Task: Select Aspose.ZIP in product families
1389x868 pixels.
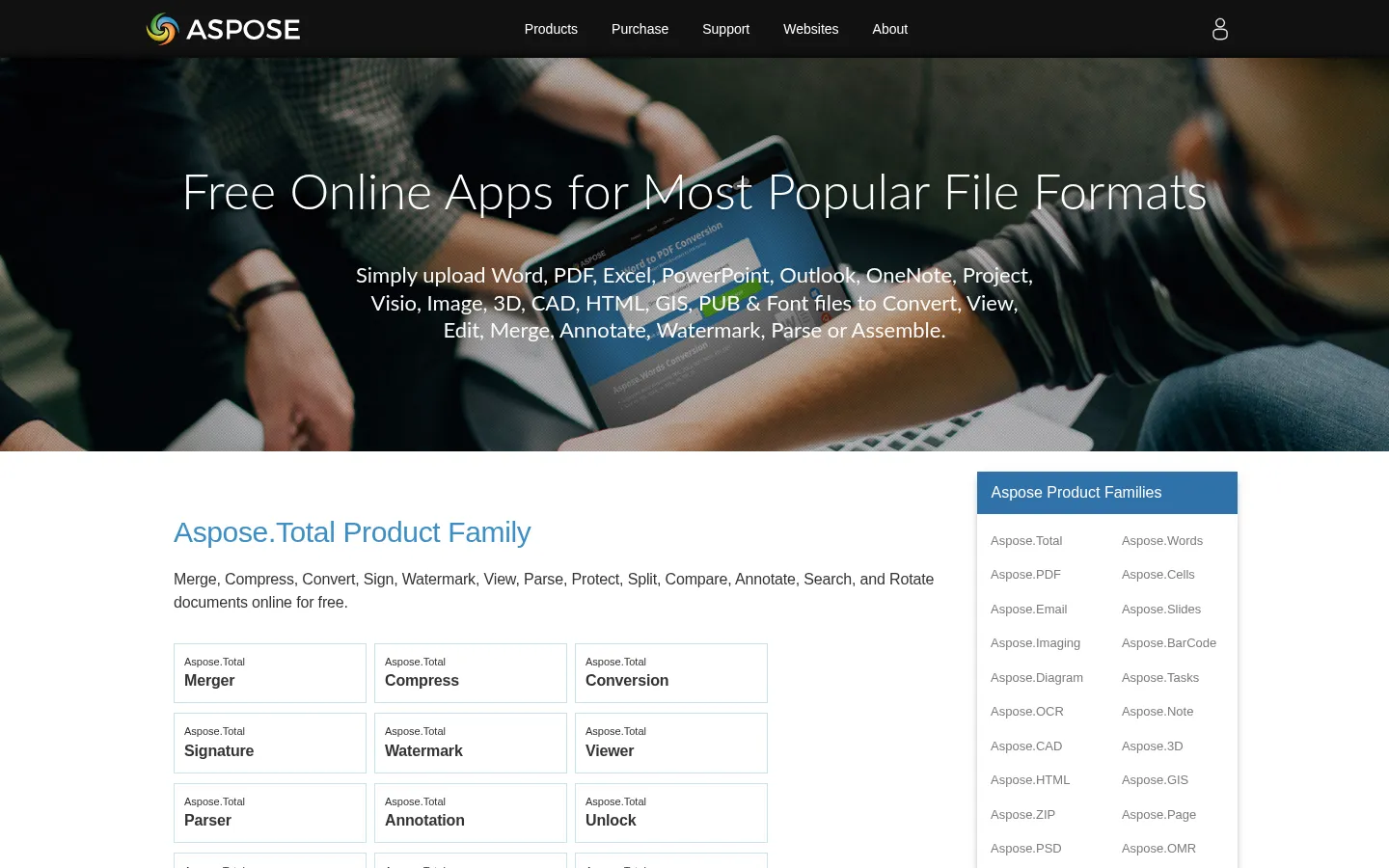Action: click(x=1022, y=815)
